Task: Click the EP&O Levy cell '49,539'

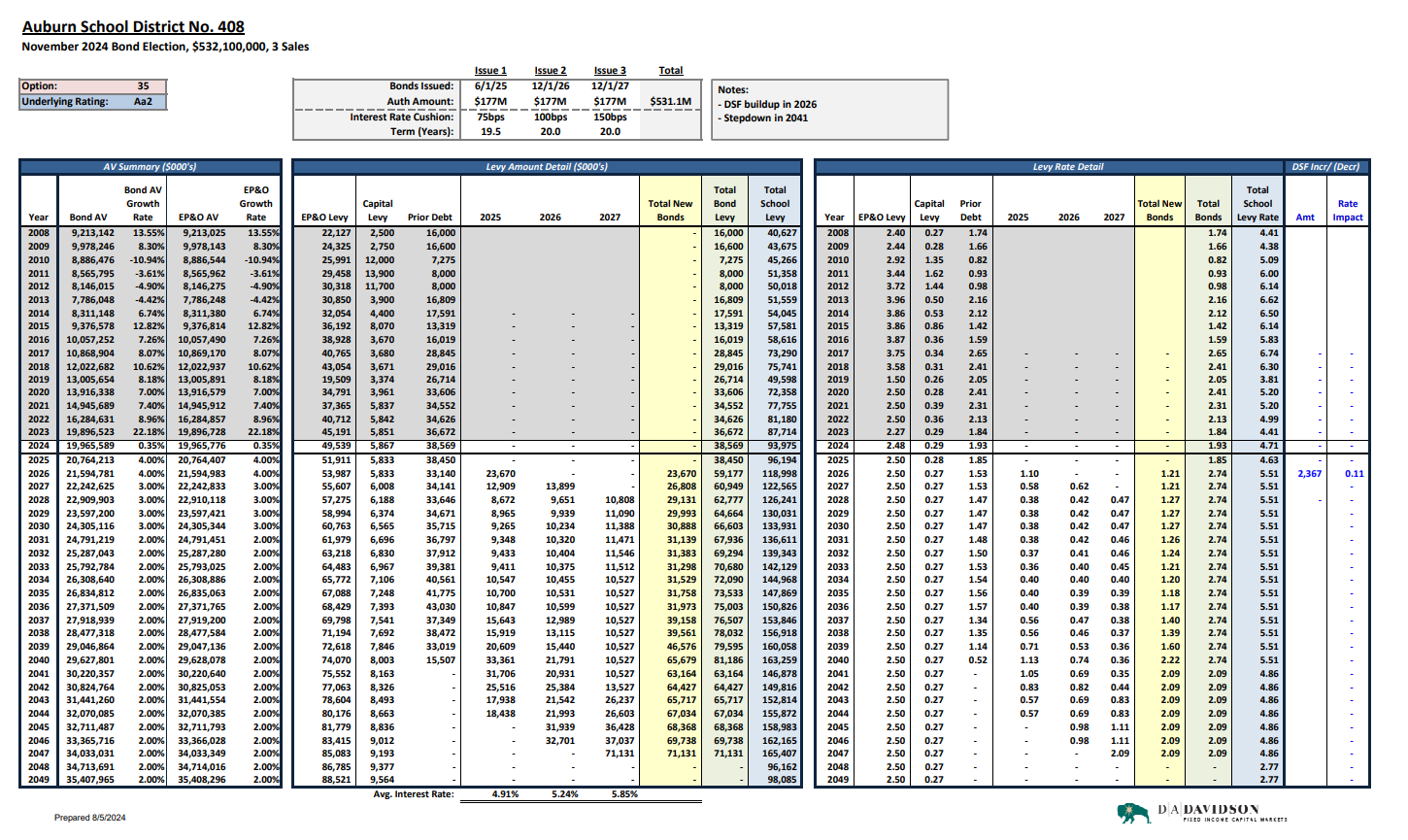Action: pyautogui.click(x=337, y=447)
